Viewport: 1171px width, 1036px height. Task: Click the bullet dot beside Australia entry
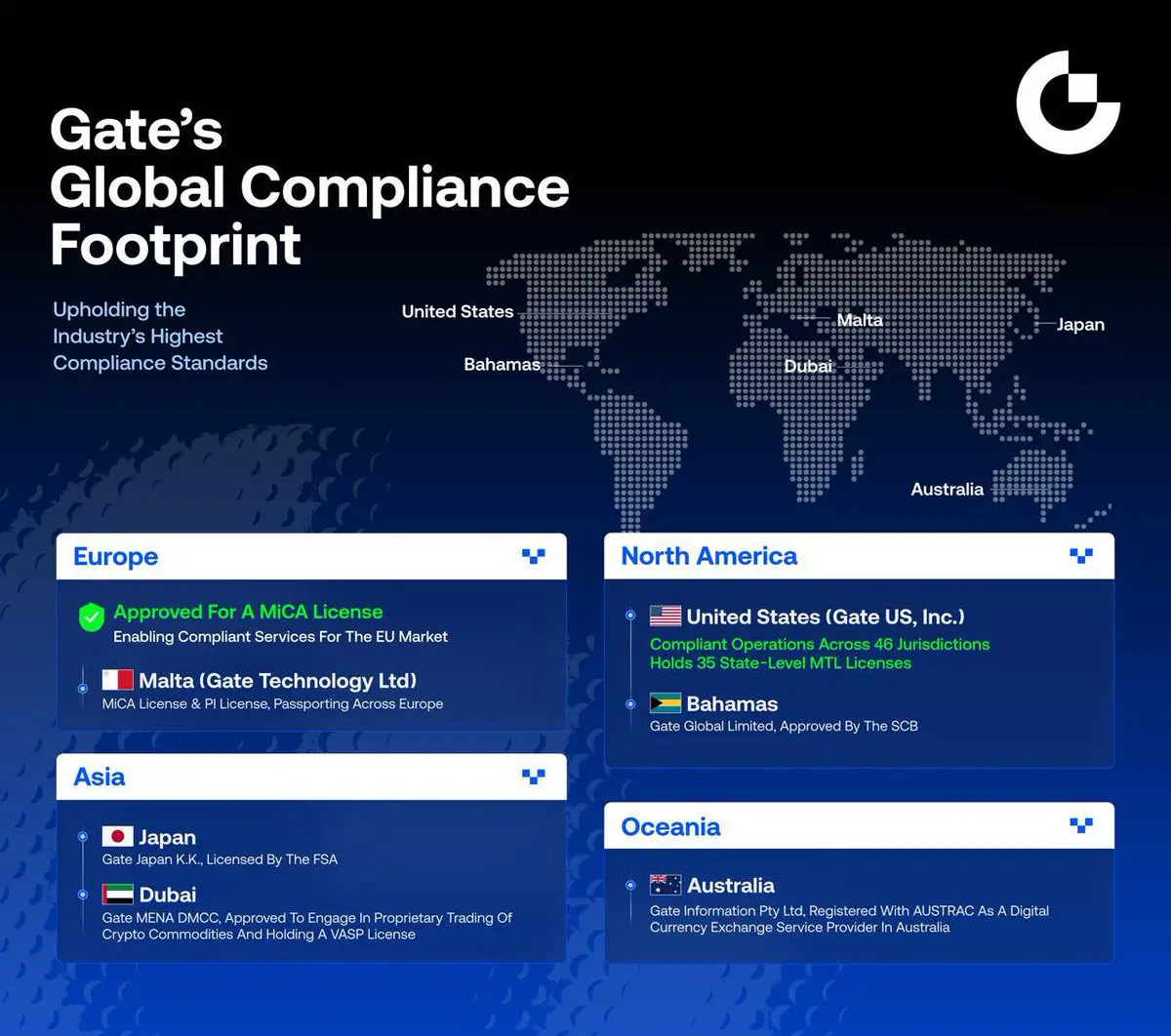(630, 885)
